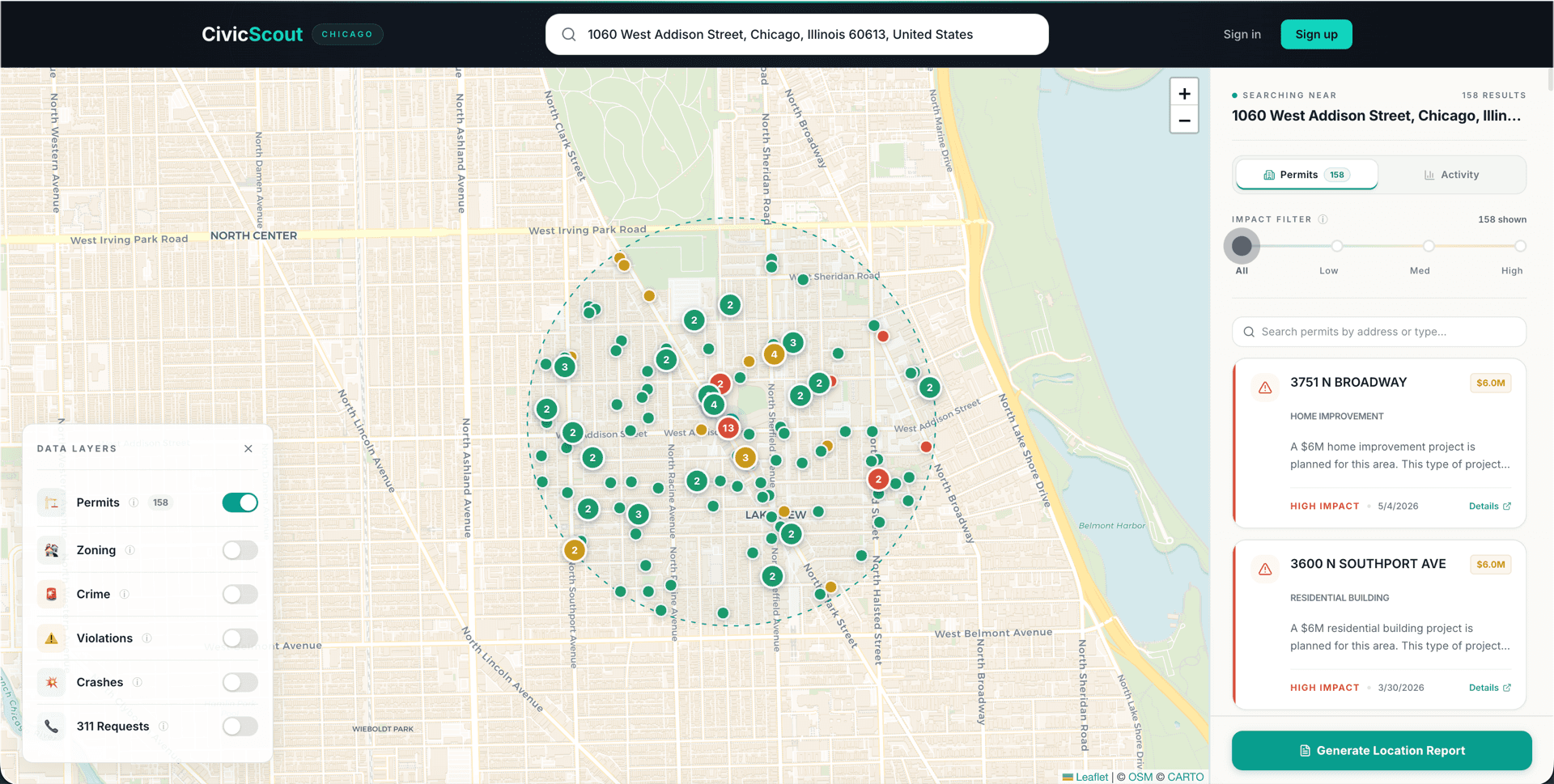Viewport: 1554px width, 784px height.
Task: Click the 311 Requests phone icon
Action: (52, 727)
